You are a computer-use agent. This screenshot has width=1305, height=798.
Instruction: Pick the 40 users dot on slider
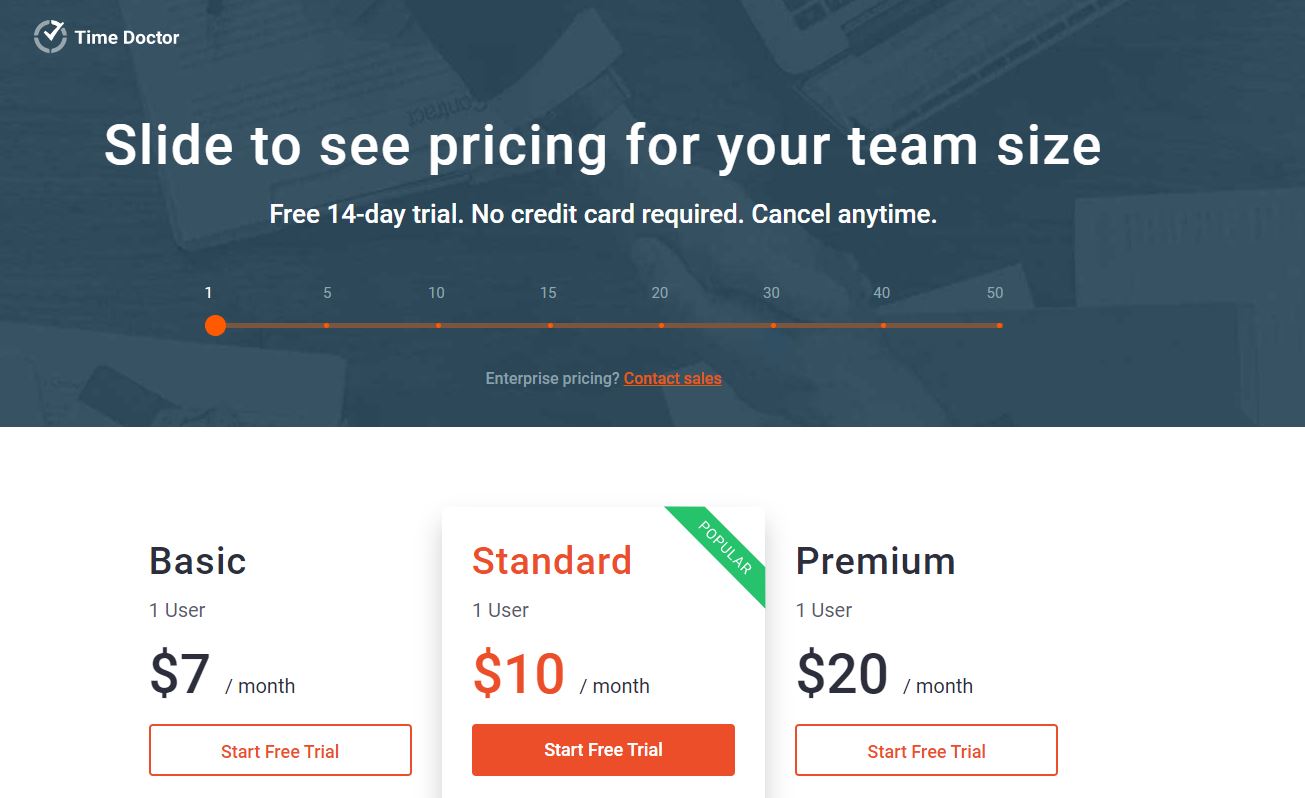(x=883, y=325)
